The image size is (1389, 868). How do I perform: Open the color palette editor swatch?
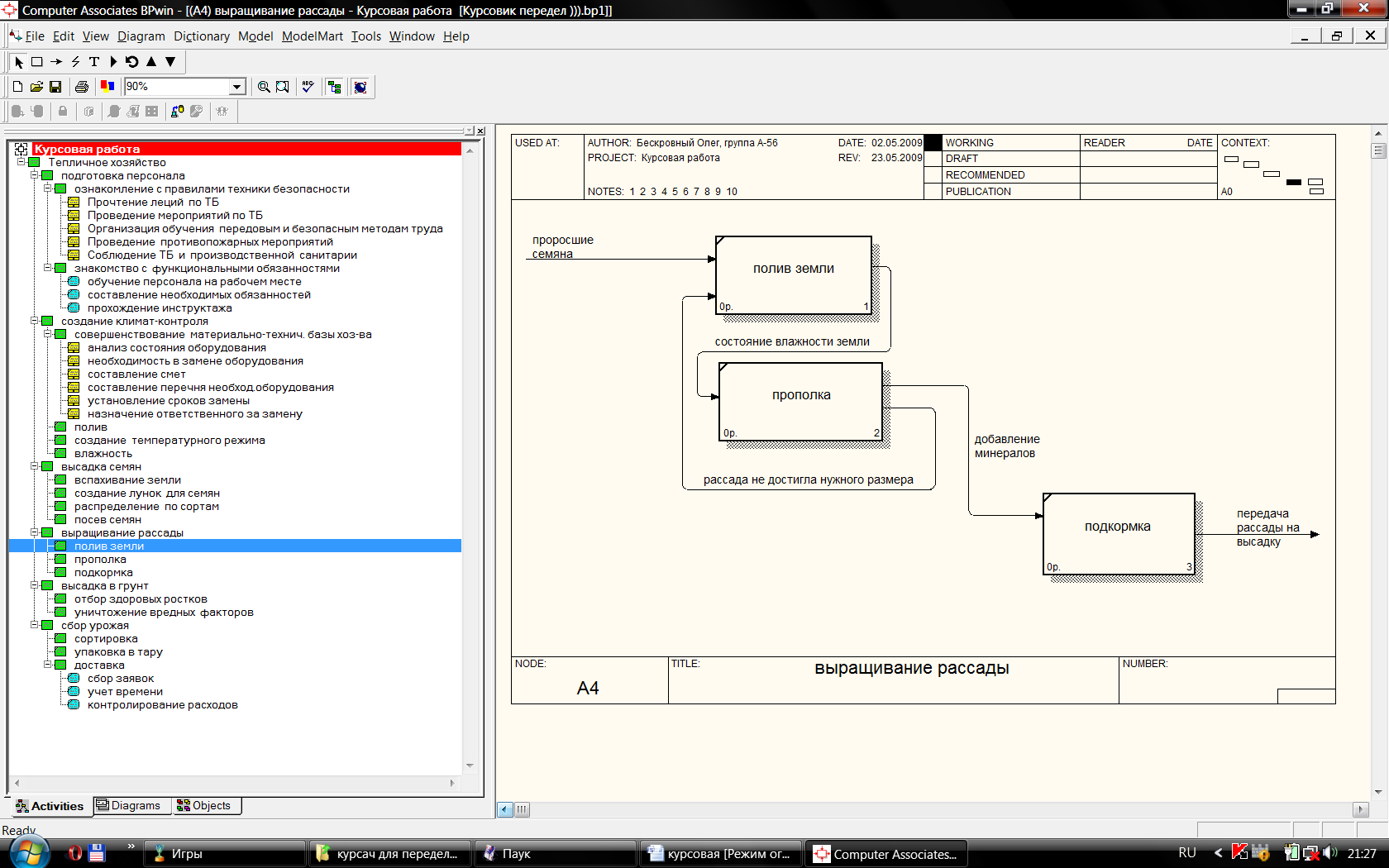(107, 86)
